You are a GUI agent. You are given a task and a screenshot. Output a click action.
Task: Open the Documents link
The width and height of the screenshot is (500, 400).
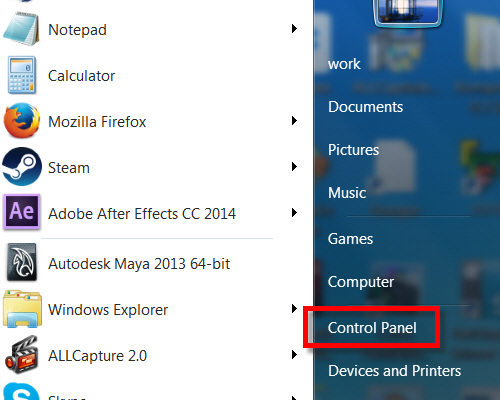(x=366, y=107)
